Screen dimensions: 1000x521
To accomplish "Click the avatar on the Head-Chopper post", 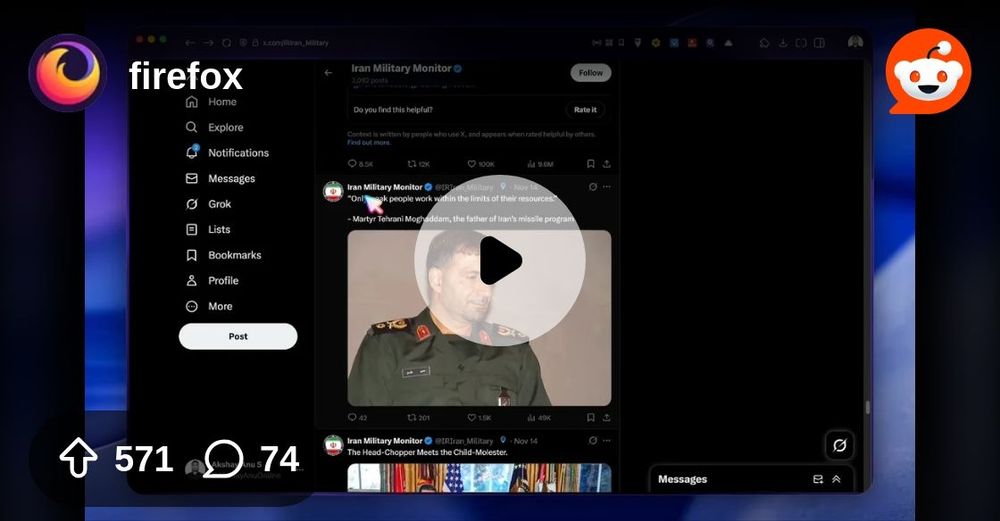I will pos(334,445).
